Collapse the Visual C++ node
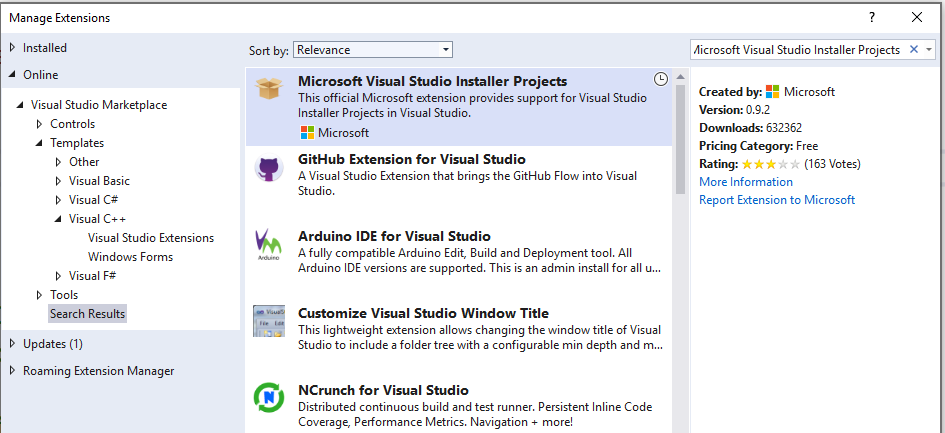The width and height of the screenshot is (945, 433). pos(59,219)
